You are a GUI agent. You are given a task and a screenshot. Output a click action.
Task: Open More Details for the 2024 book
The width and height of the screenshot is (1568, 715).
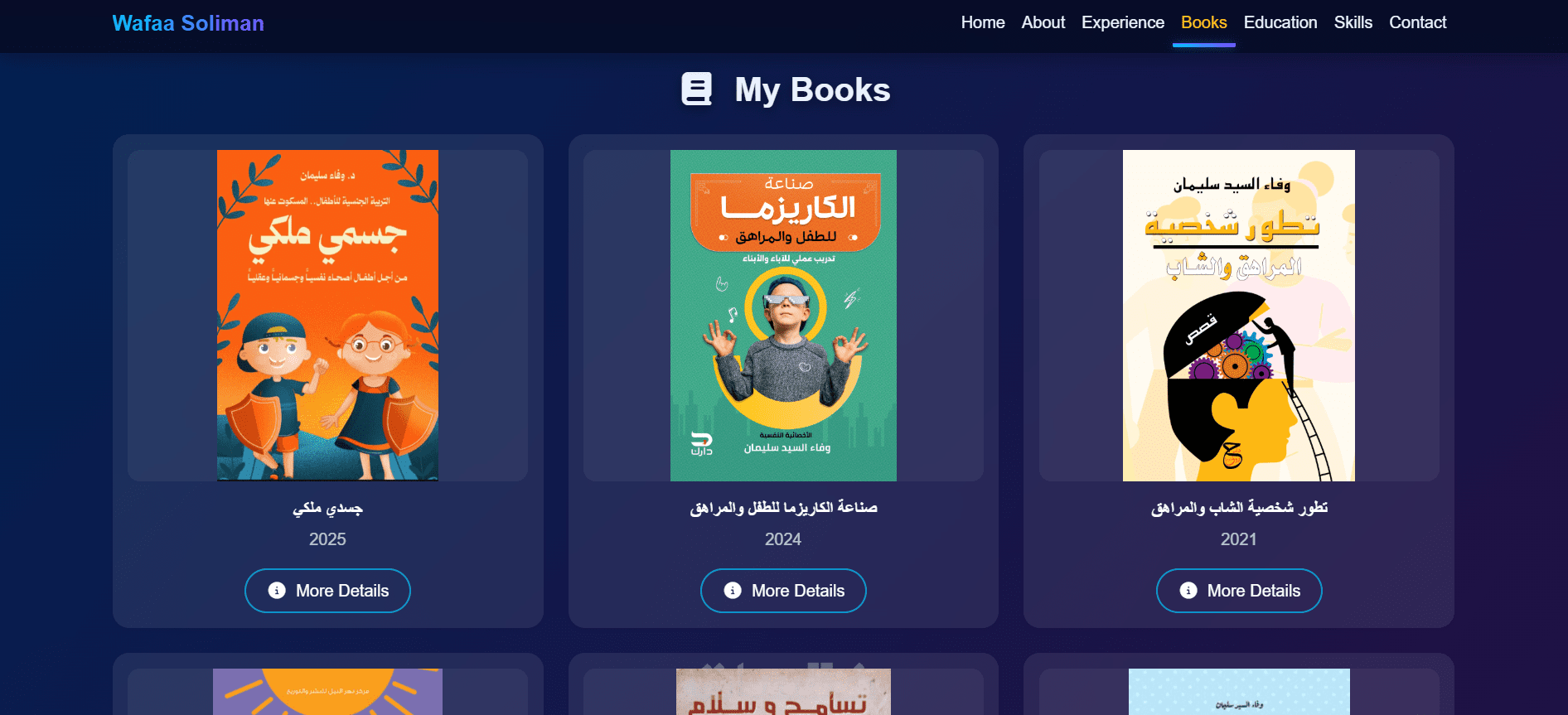(x=783, y=591)
